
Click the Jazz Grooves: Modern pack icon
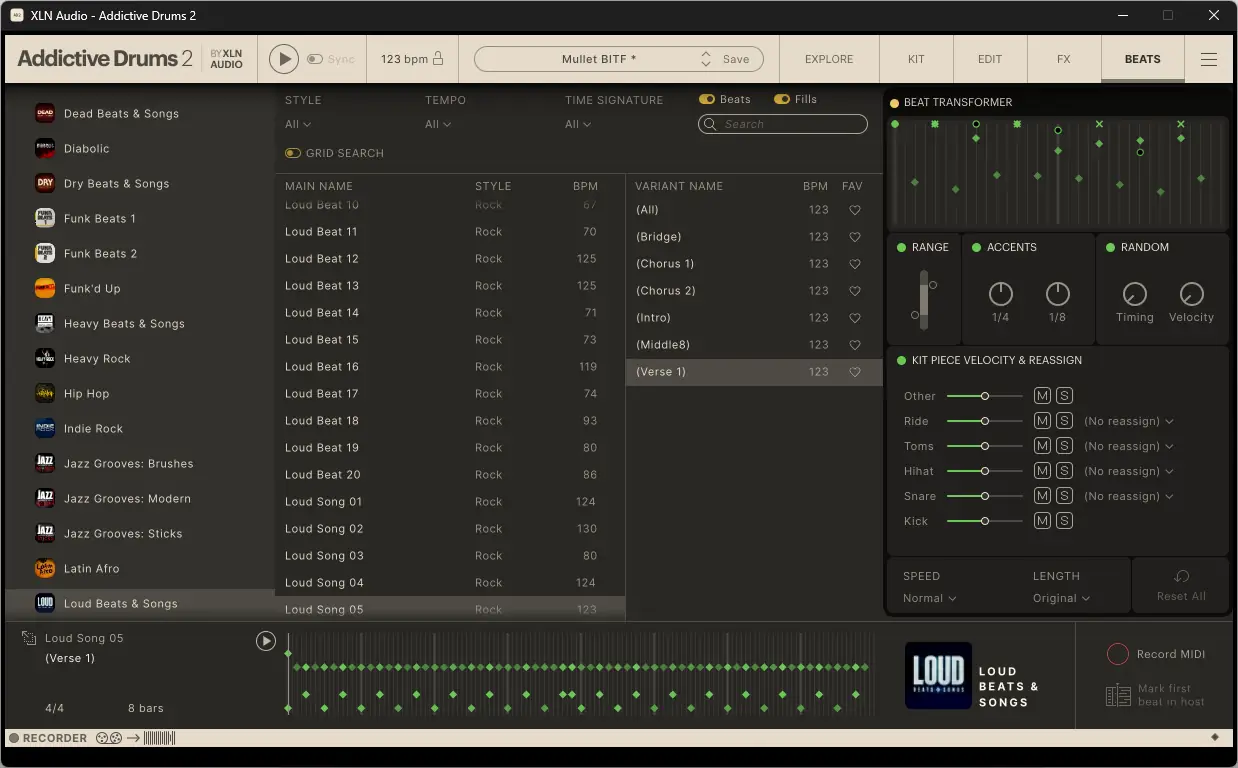(x=45, y=499)
